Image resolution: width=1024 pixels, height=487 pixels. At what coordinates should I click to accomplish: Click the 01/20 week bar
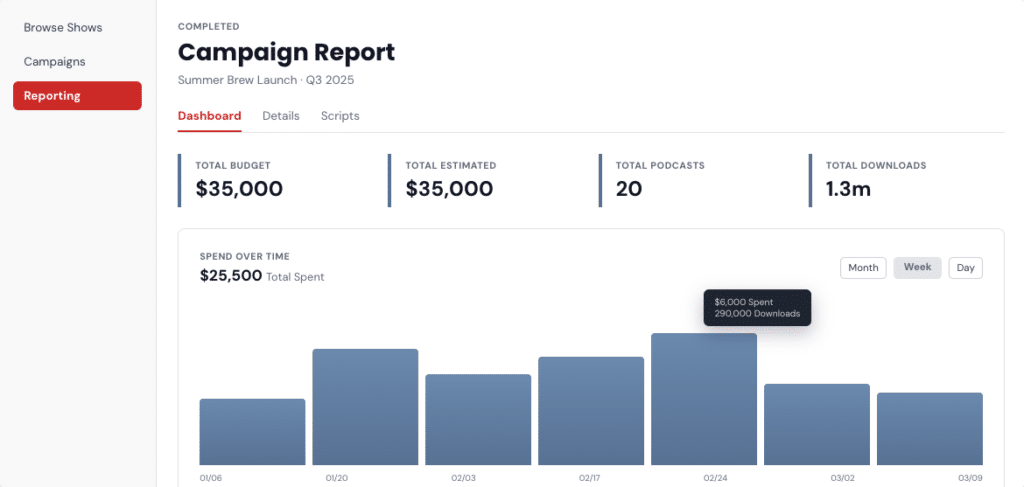365,407
